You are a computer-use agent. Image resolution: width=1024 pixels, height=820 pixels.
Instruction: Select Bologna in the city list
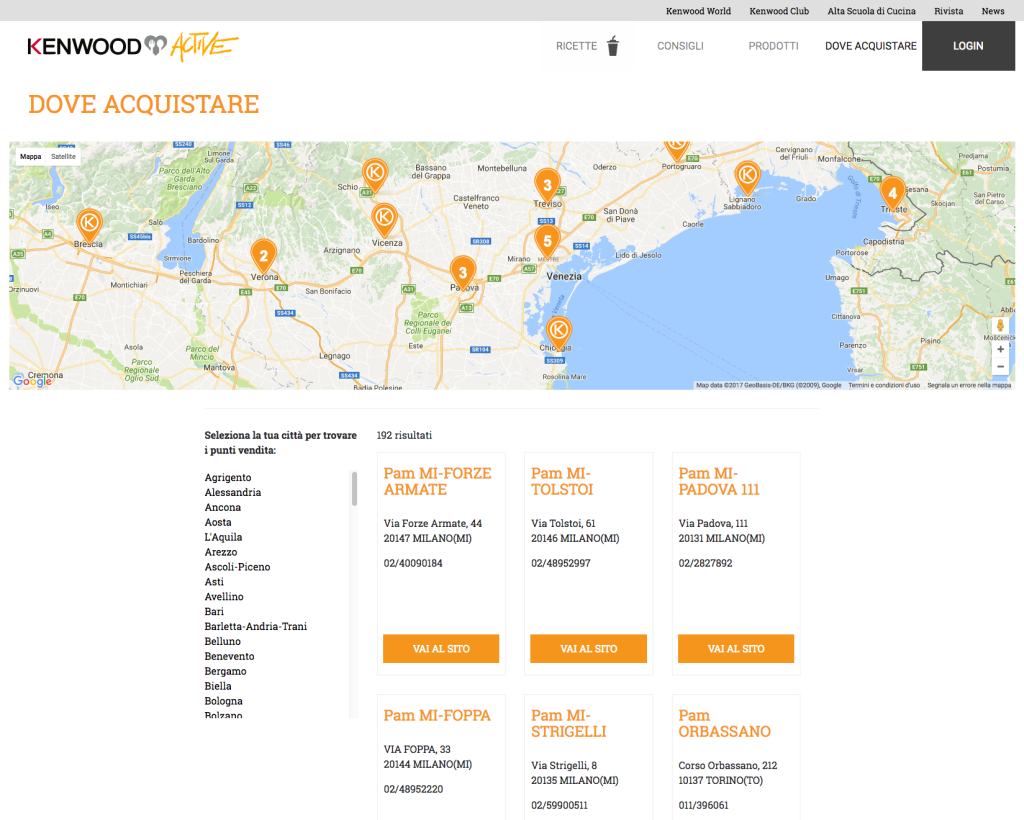(223, 701)
